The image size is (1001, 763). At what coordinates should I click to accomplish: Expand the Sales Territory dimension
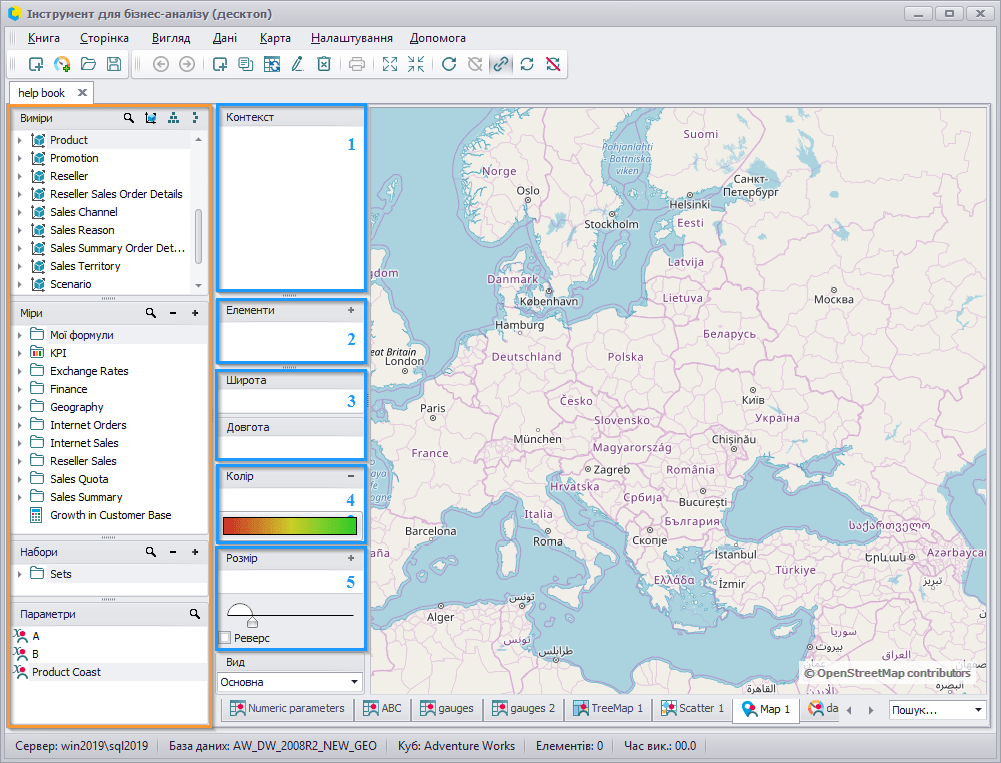[20, 266]
